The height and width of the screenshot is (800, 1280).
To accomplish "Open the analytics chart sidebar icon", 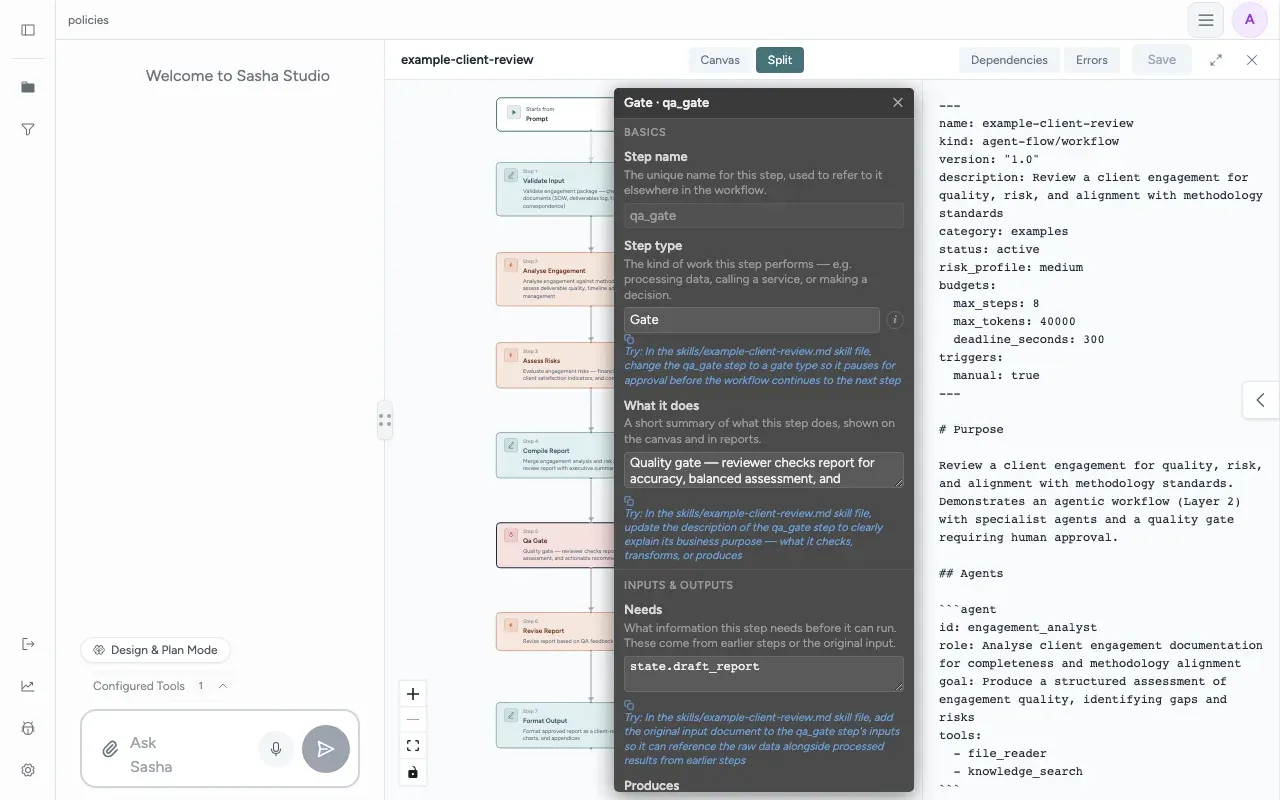I will (28, 686).
